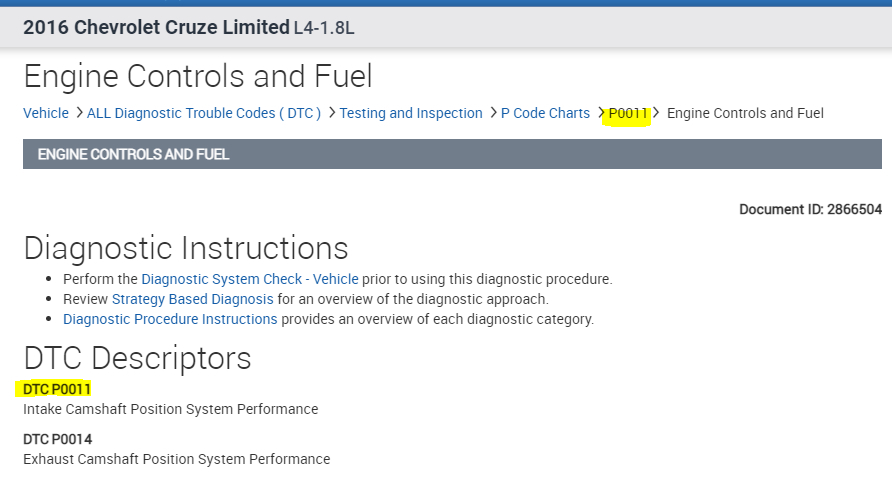The width and height of the screenshot is (892, 491).
Task: Click the chevron before Testing and Inspection
Action: [x=331, y=113]
